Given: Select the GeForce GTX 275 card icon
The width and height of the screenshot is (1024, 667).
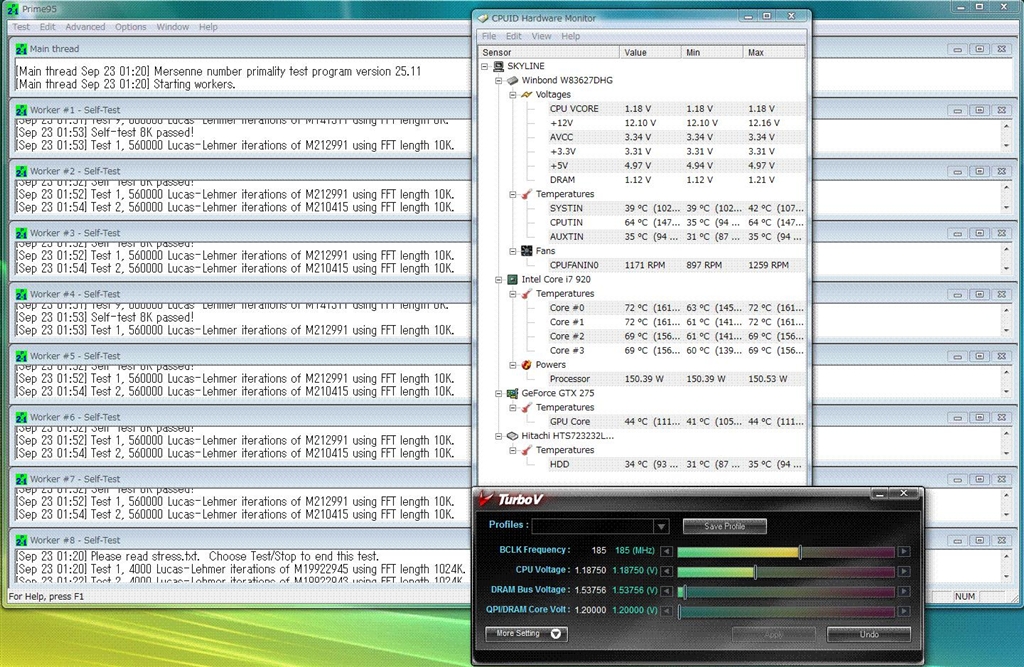Looking at the screenshot, I should 513,393.
